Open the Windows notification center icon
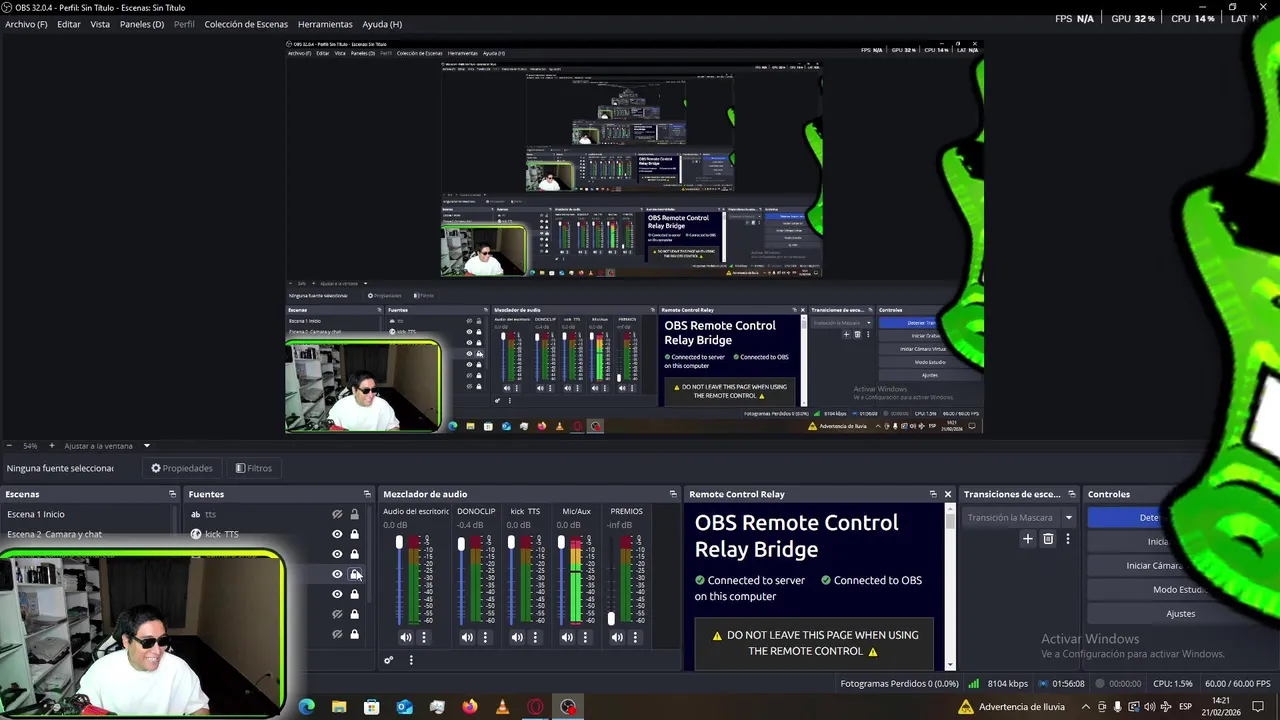 click(x=1258, y=707)
